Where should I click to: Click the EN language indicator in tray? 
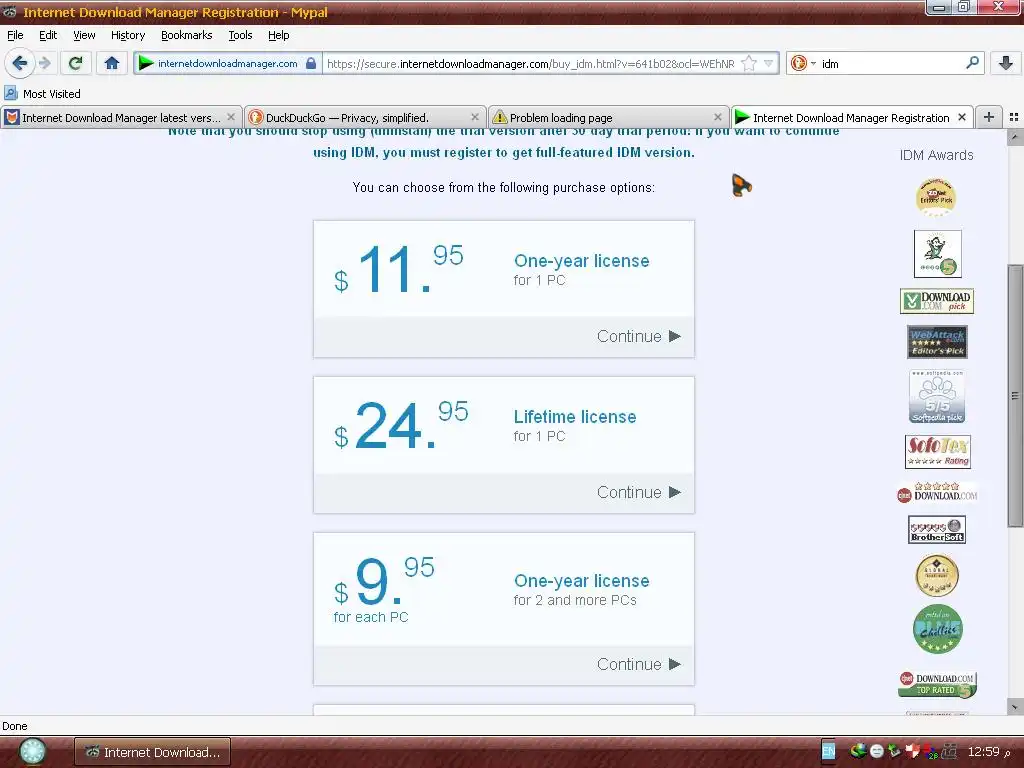coord(828,751)
